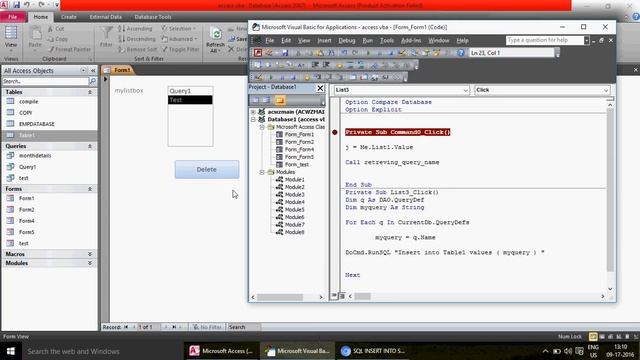Open All Access Objects dropdown arrow
The width and height of the screenshot is (640, 360).
pyautogui.click(x=83, y=70)
